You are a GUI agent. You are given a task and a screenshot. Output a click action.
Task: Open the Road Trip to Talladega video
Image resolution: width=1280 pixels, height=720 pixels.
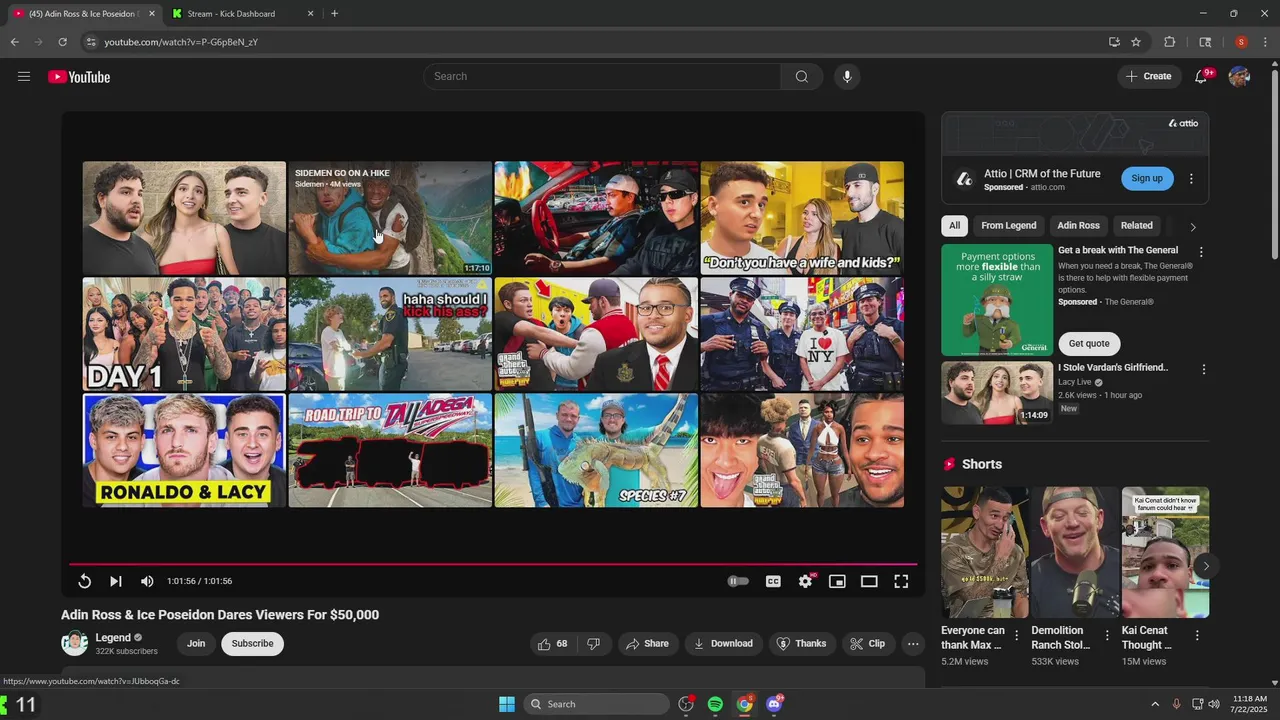click(x=390, y=450)
